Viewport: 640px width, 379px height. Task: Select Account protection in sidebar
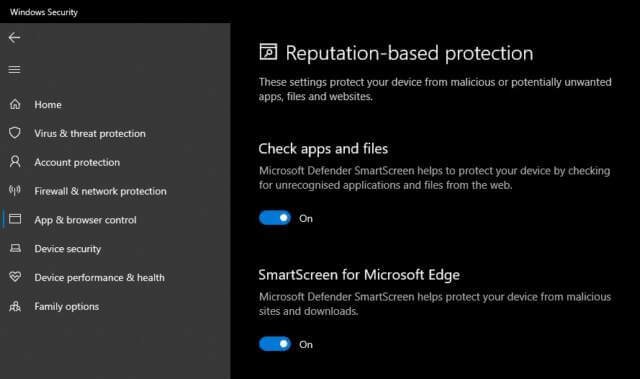pos(77,162)
